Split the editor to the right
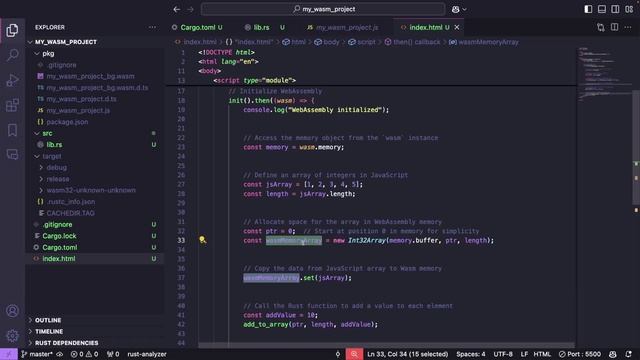The height and width of the screenshot is (360, 640). coord(614,27)
